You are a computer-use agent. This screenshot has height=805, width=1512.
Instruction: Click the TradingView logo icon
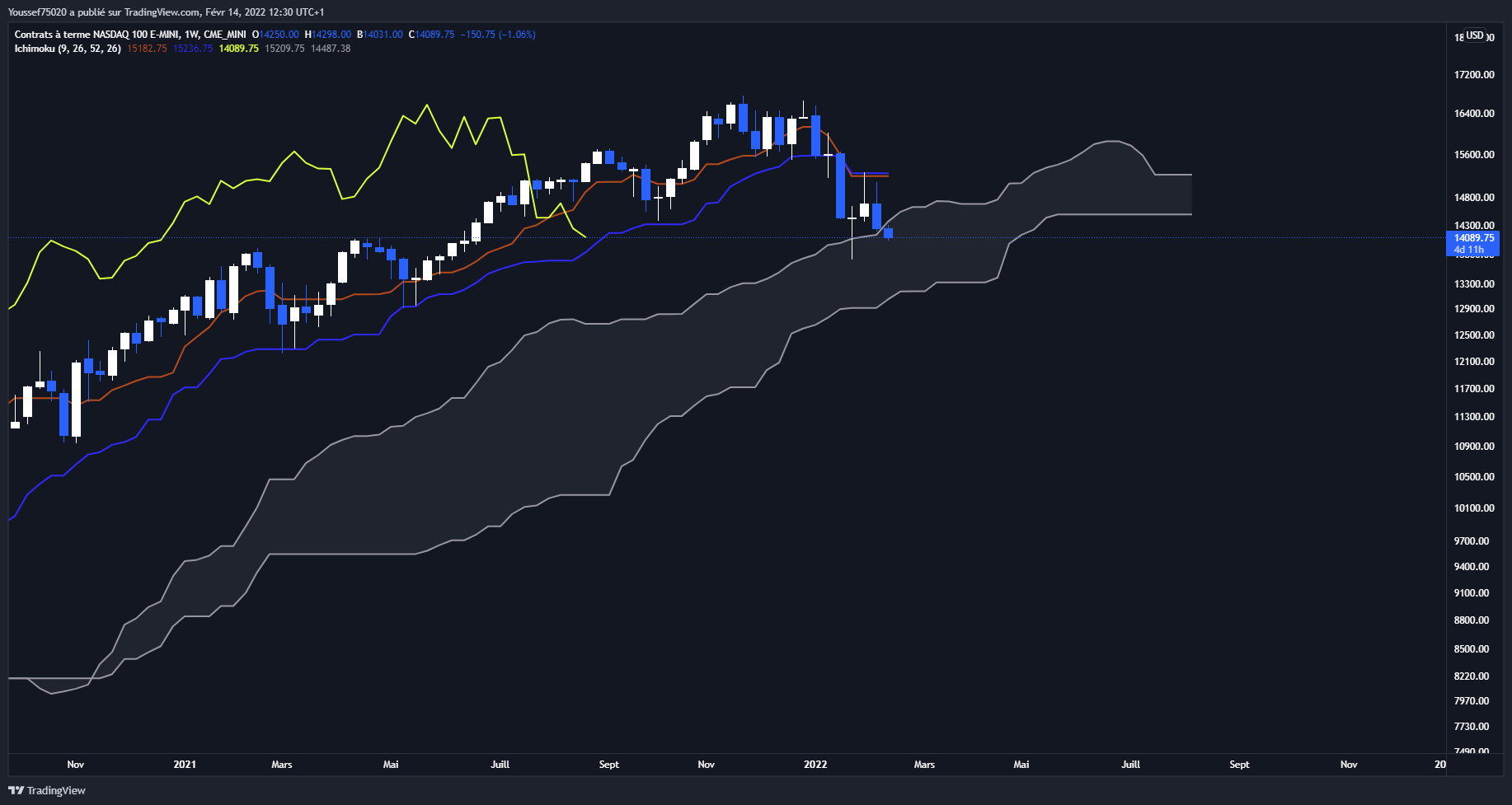[16, 790]
